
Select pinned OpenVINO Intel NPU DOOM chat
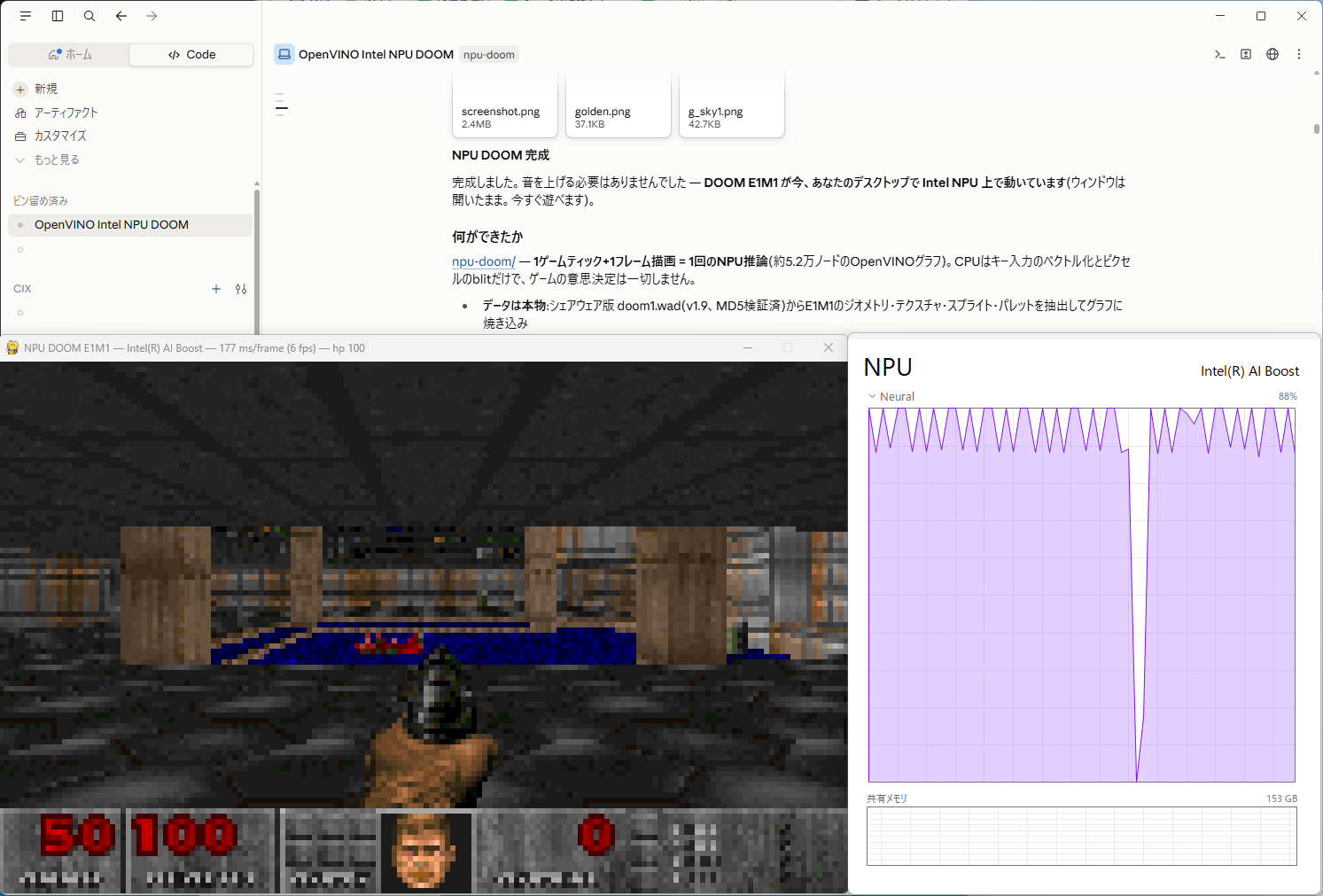pos(130,225)
